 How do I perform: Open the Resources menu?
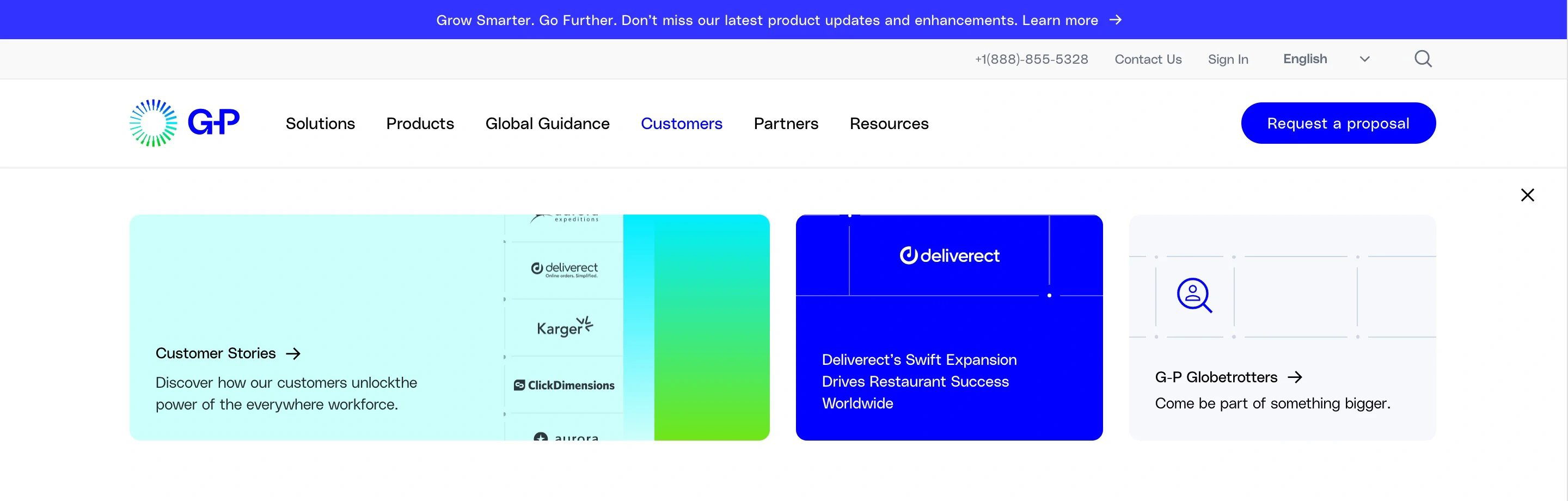pos(889,124)
